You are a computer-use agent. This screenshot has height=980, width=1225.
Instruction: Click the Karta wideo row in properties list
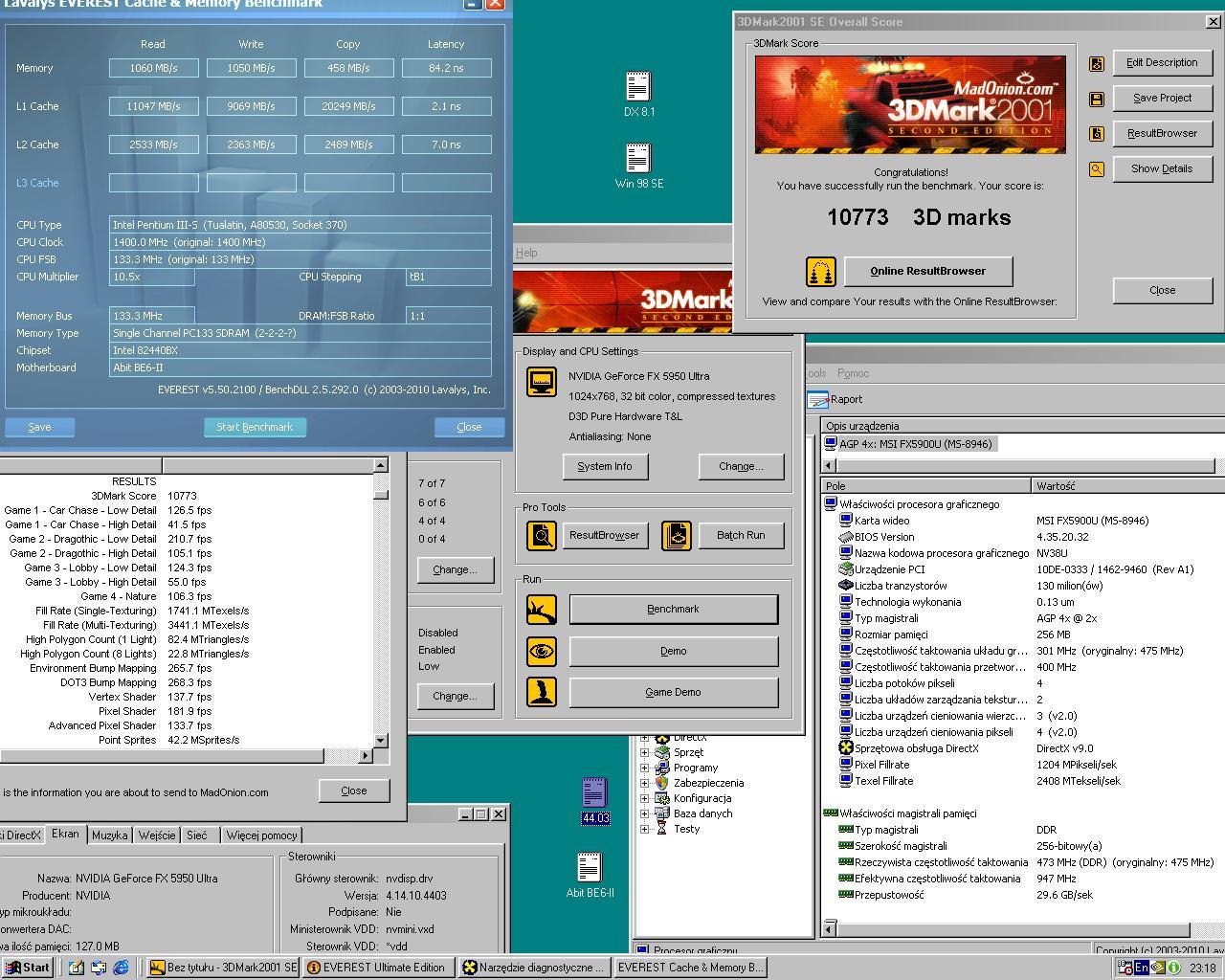pyautogui.click(x=1020, y=521)
